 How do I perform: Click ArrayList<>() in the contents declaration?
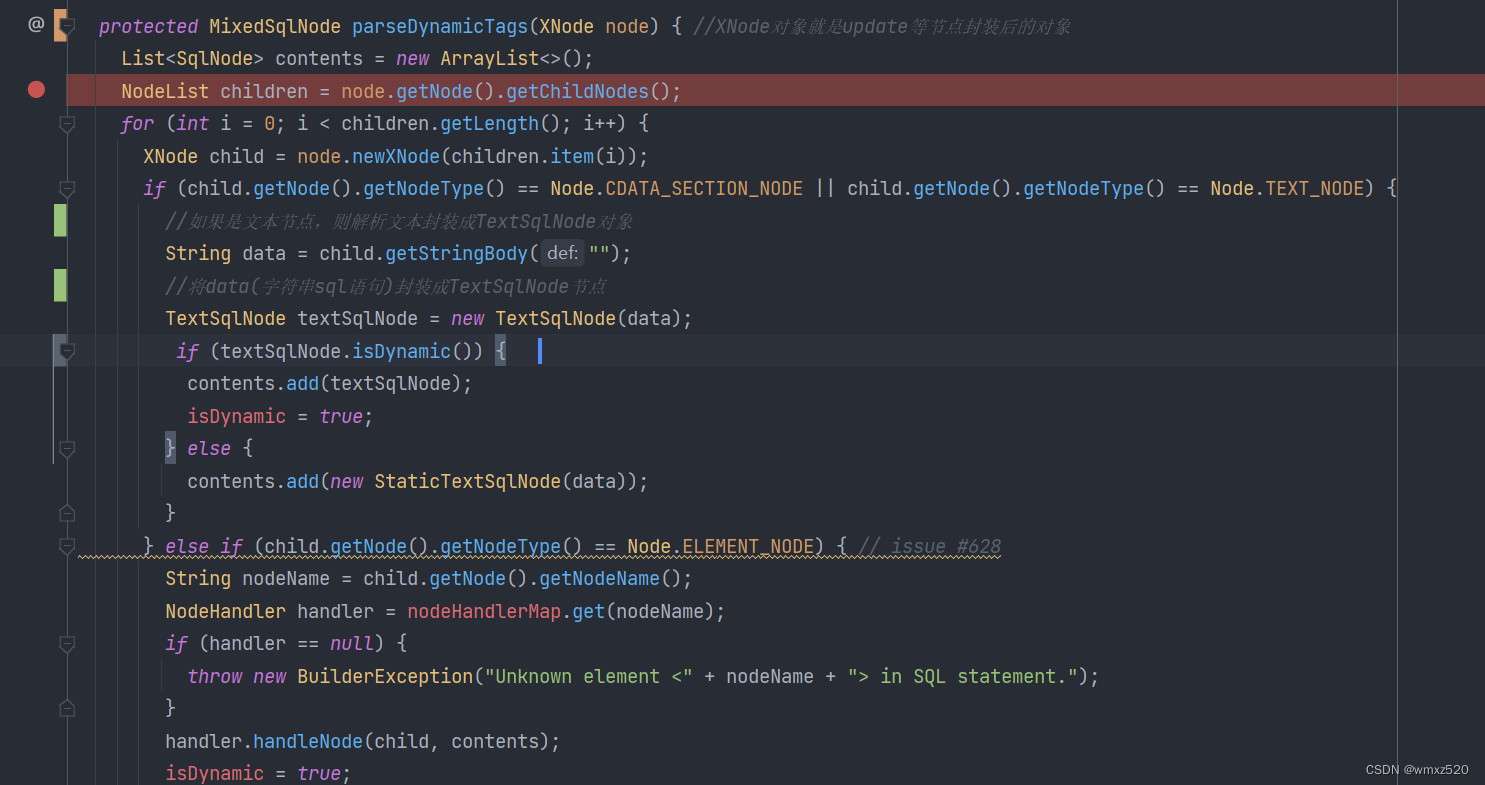pyautogui.click(x=511, y=58)
